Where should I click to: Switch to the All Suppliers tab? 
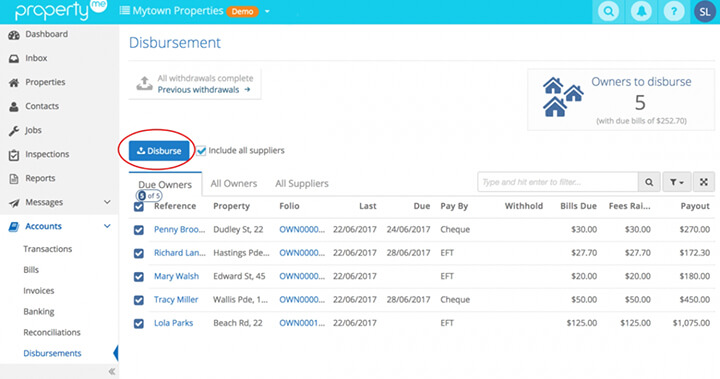click(302, 183)
